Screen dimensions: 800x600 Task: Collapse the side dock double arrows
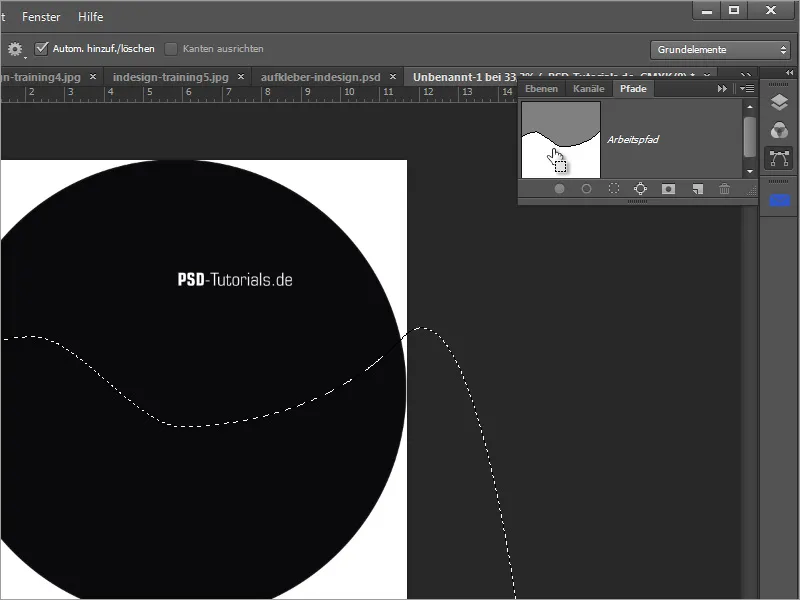tap(789, 73)
